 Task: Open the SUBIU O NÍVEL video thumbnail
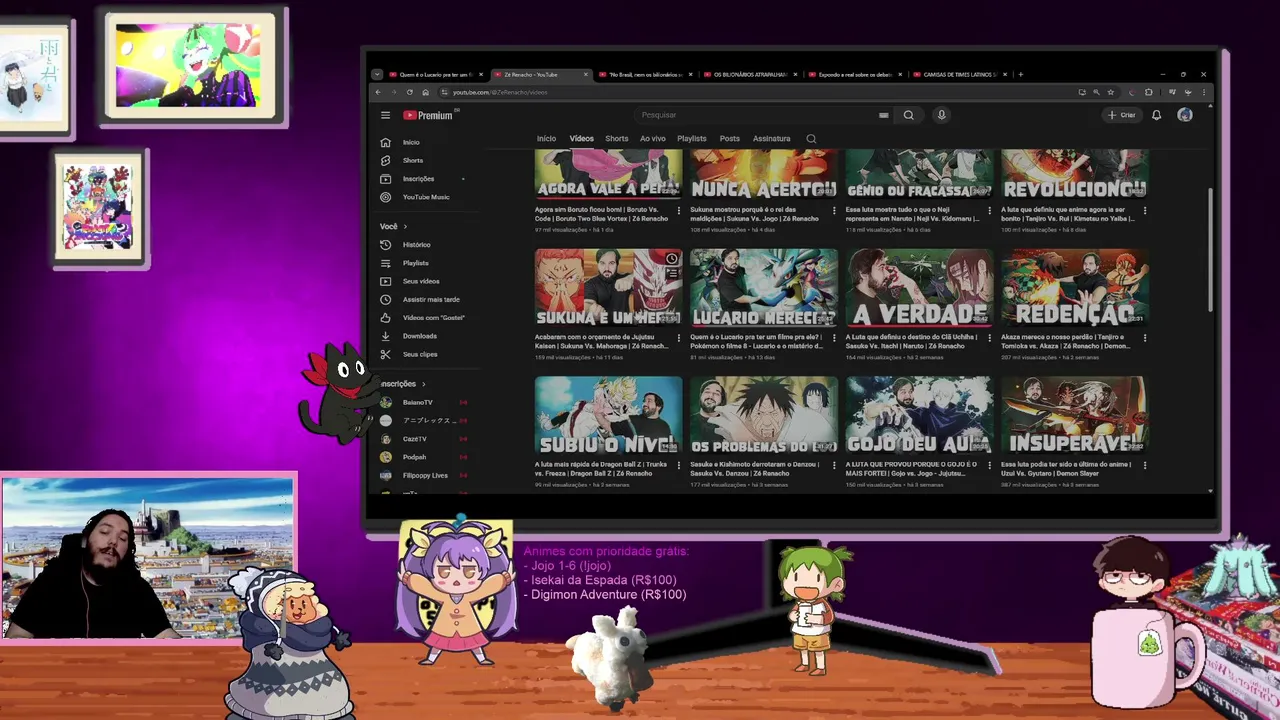608,415
